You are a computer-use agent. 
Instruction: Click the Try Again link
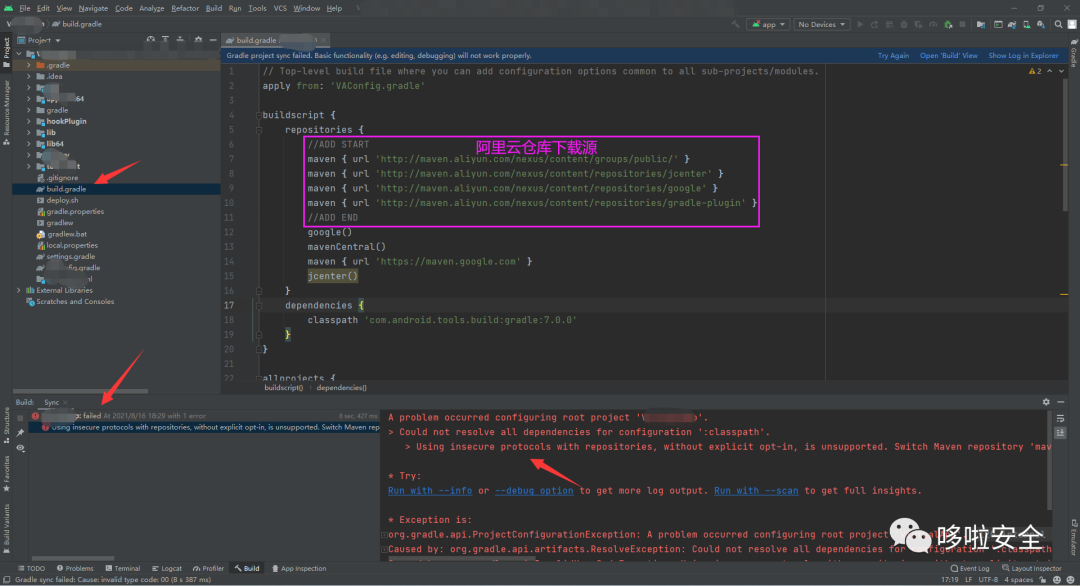click(893, 56)
